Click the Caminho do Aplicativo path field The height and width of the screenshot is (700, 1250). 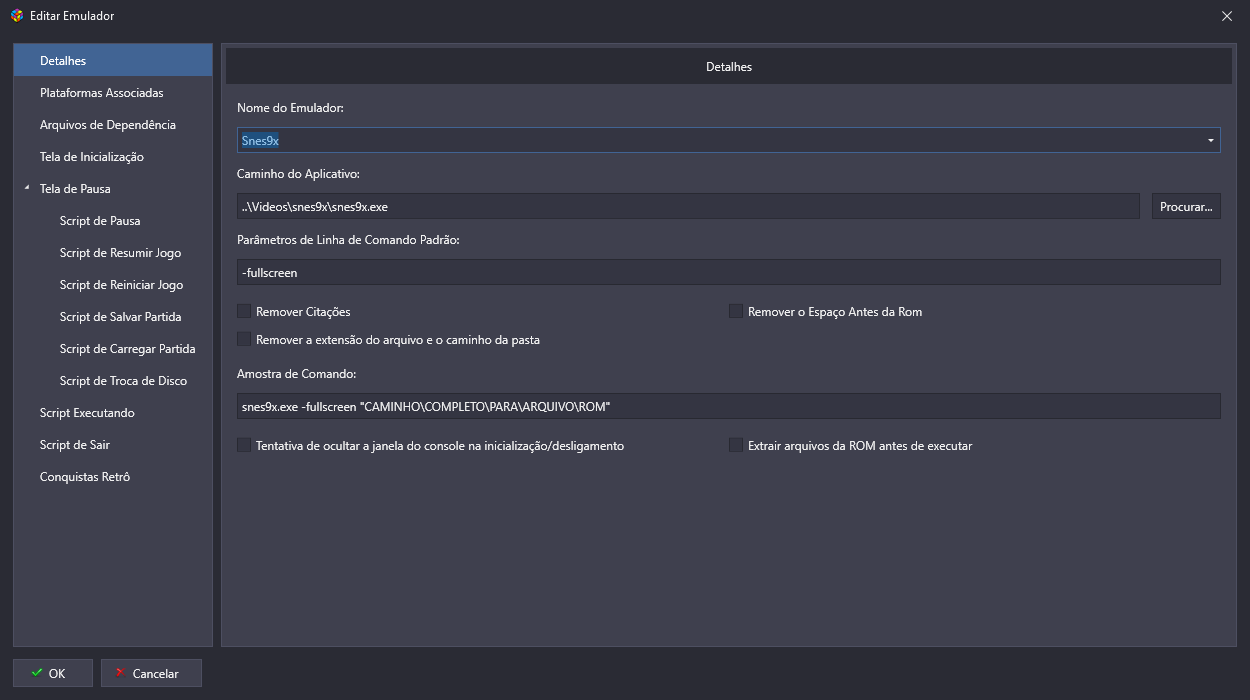pyautogui.click(x=688, y=207)
